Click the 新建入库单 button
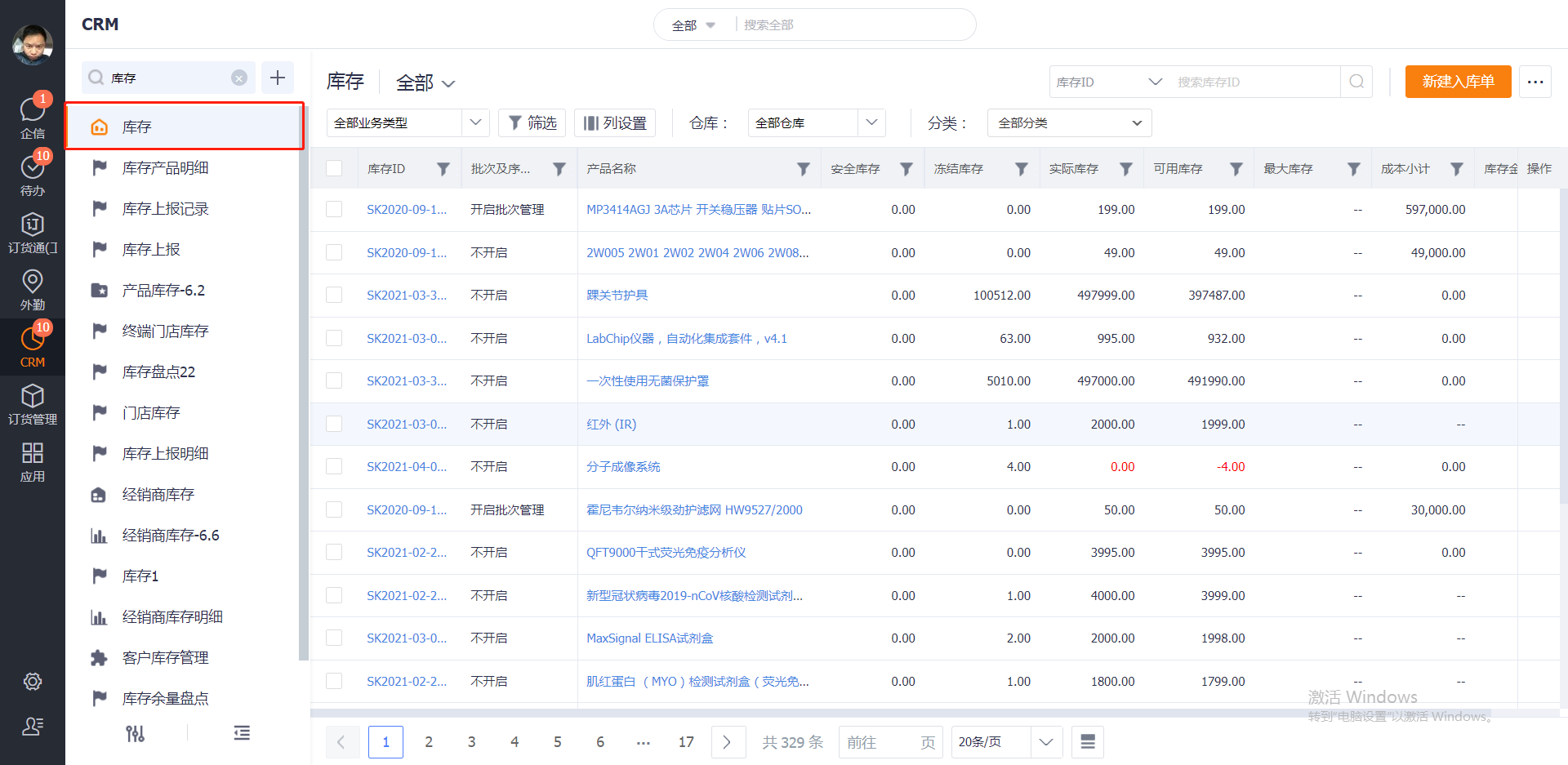Screen dimensions: 1568x765 (x=1458, y=82)
